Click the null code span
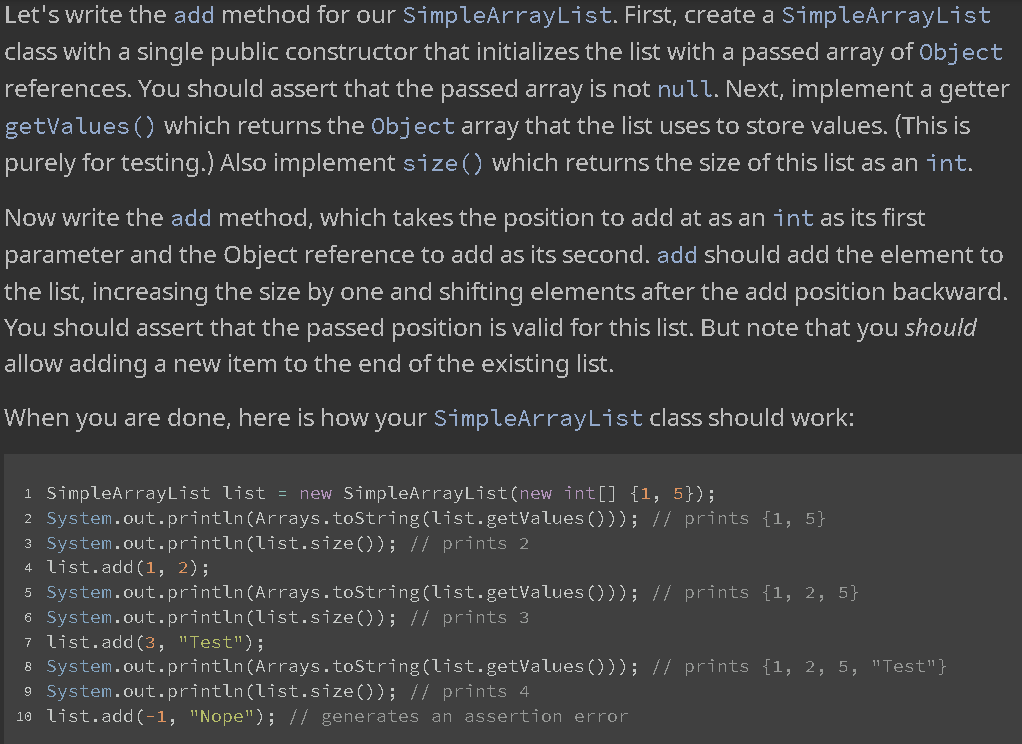 tap(682, 89)
